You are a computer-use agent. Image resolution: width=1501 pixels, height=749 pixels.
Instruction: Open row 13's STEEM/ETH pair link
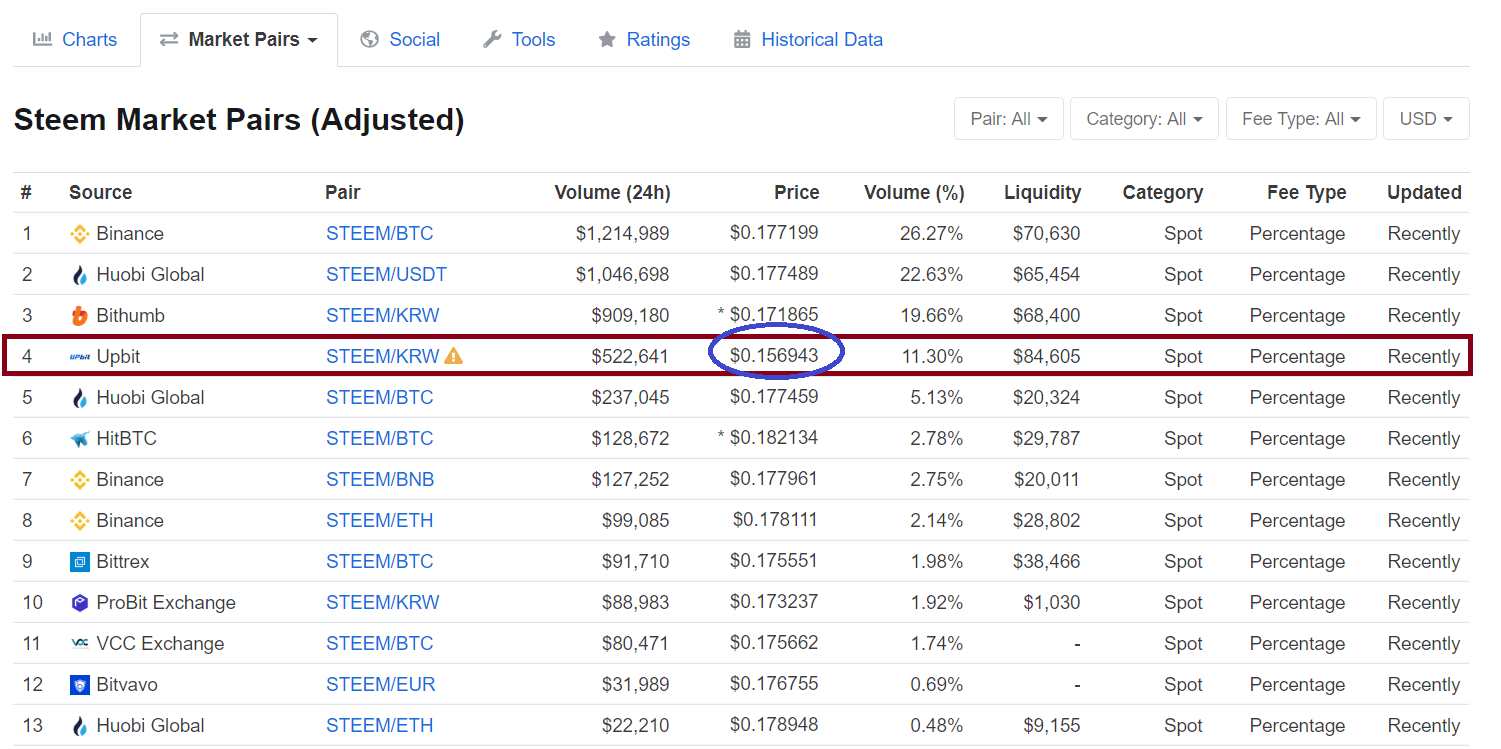380,726
